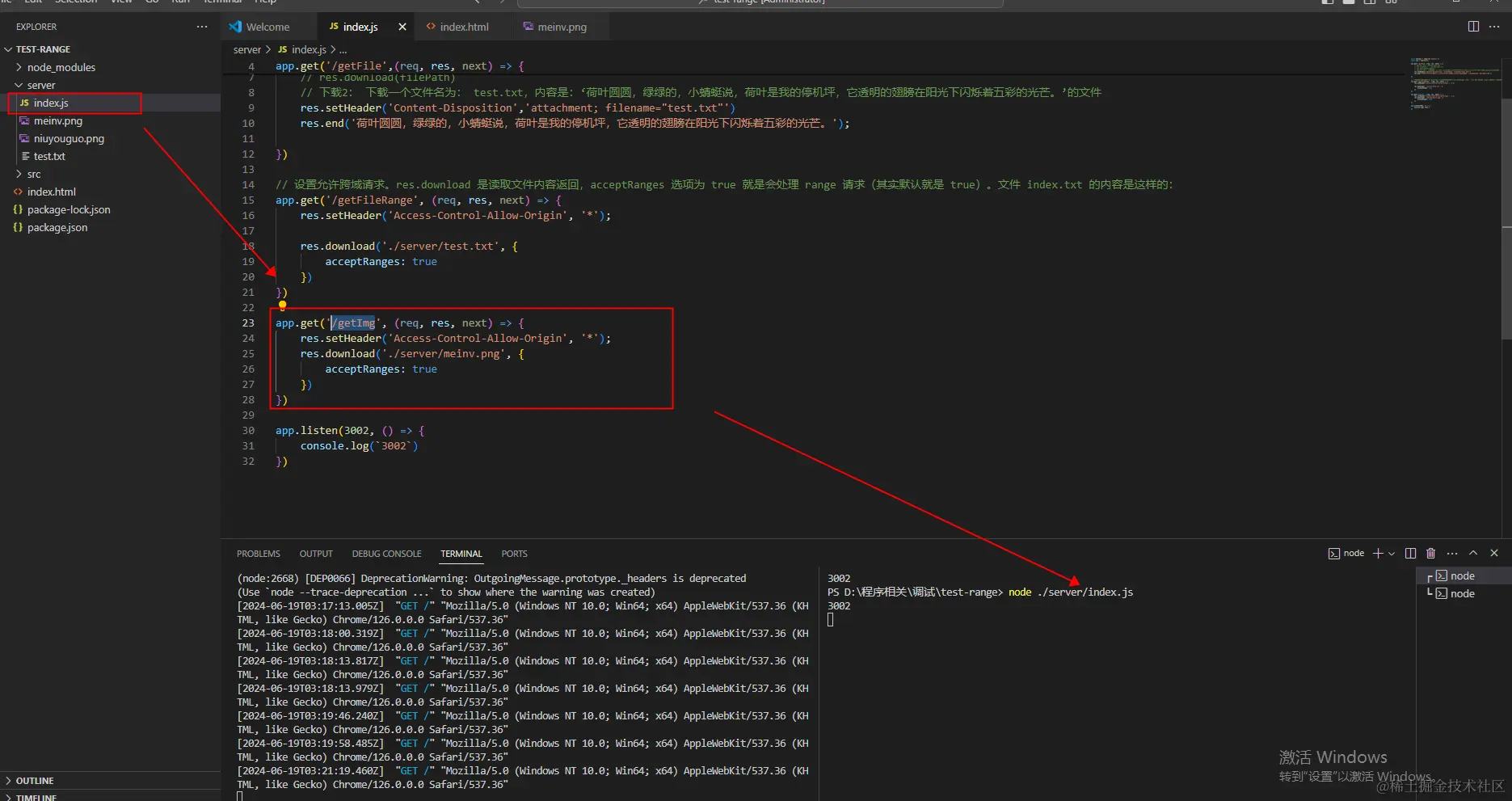
Task: Open meinv.png in the file tree
Action: pos(58,120)
